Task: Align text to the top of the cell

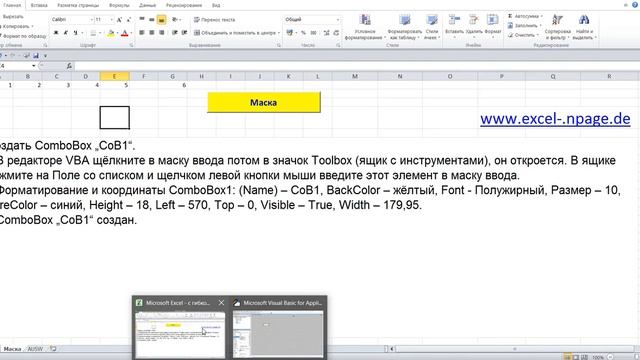Action: [142, 19]
